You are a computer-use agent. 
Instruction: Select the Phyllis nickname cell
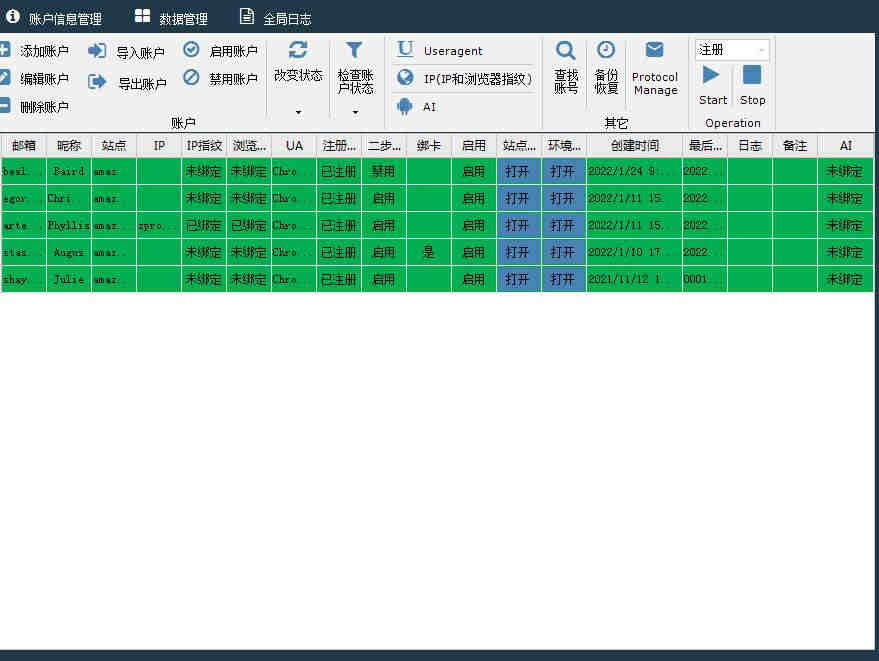[x=69, y=225]
